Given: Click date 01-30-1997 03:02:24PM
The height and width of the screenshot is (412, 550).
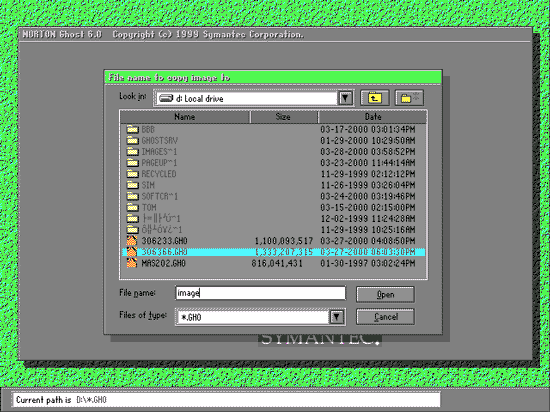Looking at the screenshot, I should (x=368, y=263).
